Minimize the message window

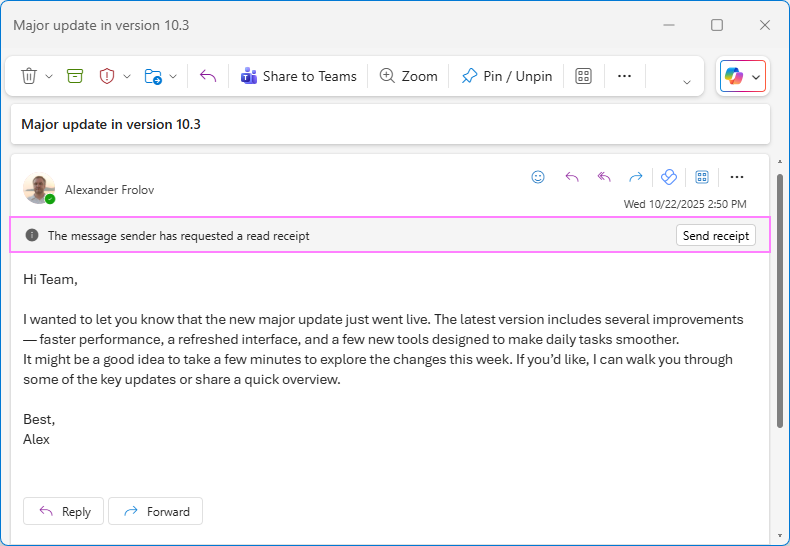pyautogui.click(x=669, y=25)
